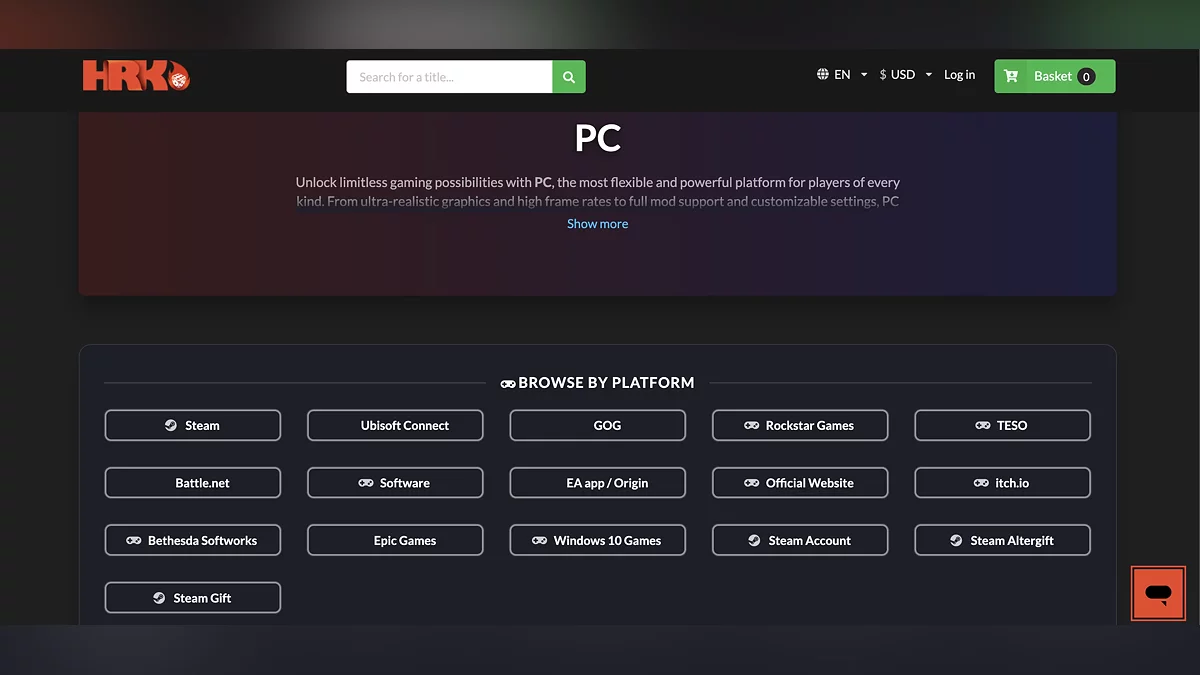Click the HRK logo
The image size is (1200, 675).
(136, 76)
